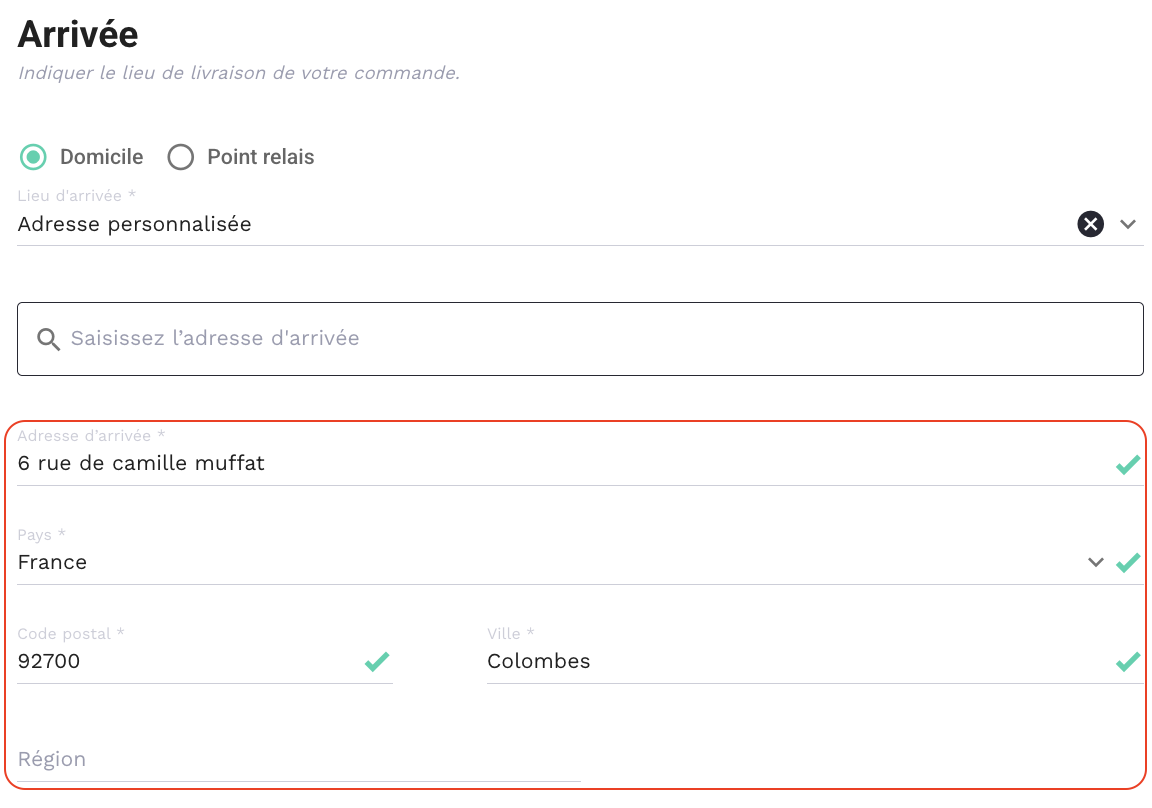Image resolution: width=1152 pixels, height=808 pixels.
Task: Click the Point relais label text
Action: tap(260, 157)
